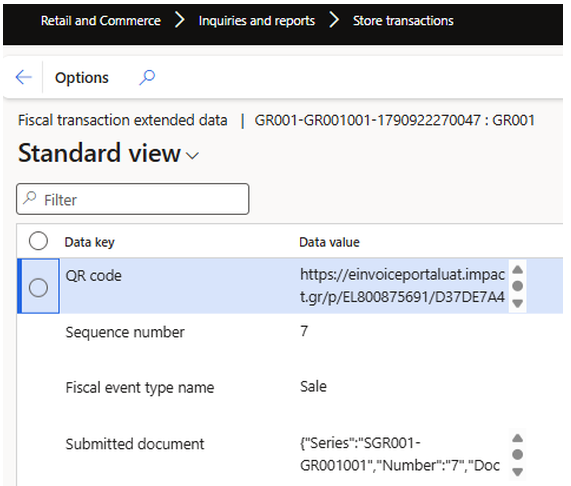Click the Sale data value
Screen dimensions: 571x486
[x=313, y=386]
